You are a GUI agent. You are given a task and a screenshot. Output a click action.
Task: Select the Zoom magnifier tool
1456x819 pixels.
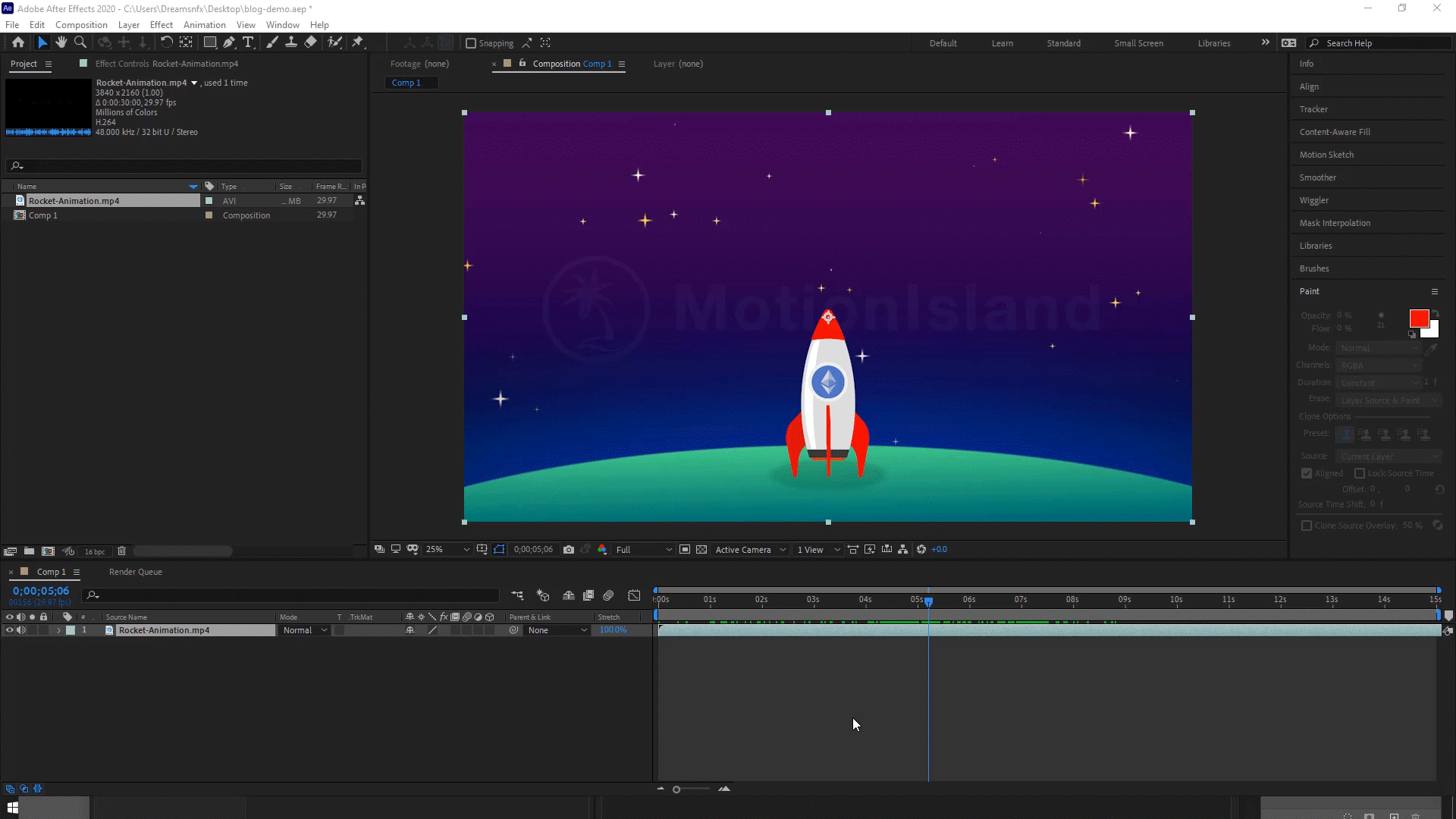coord(80,42)
